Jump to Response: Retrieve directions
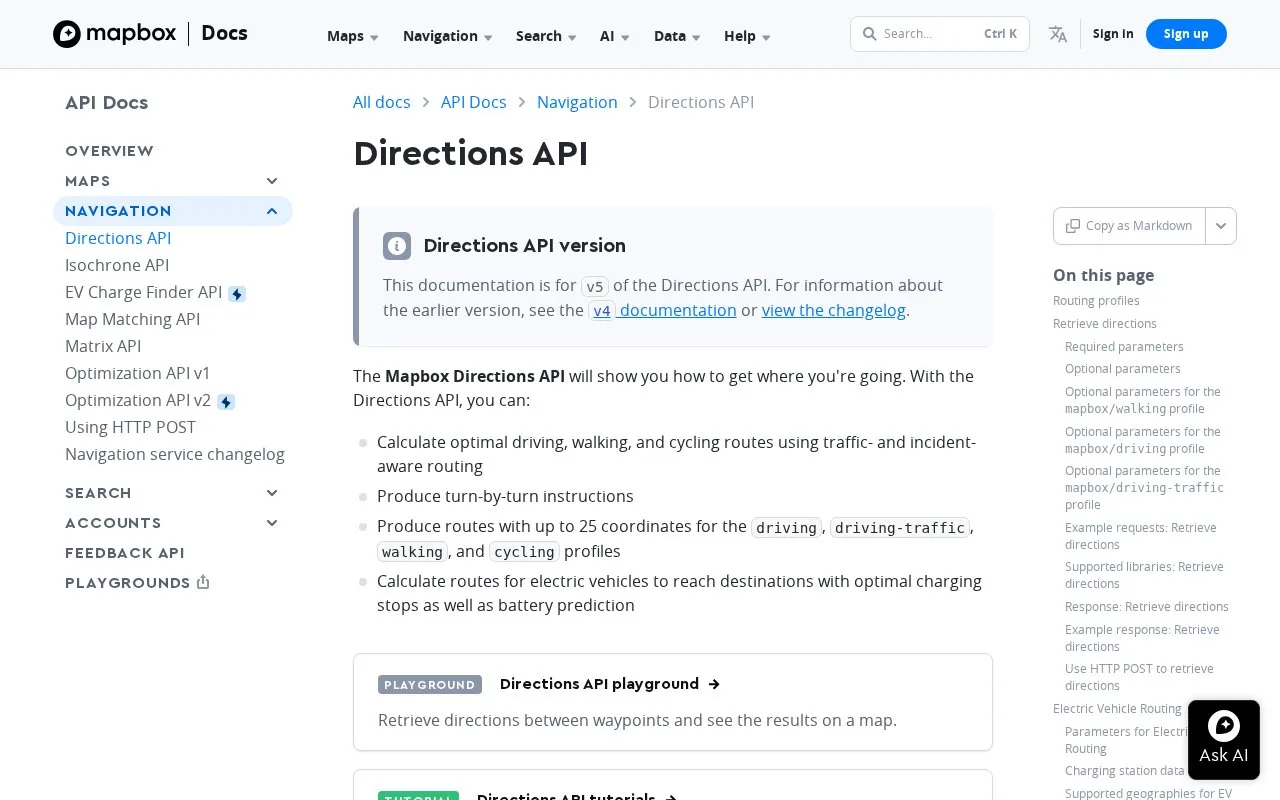This screenshot has width=1280, height=800. point(1147,607)
